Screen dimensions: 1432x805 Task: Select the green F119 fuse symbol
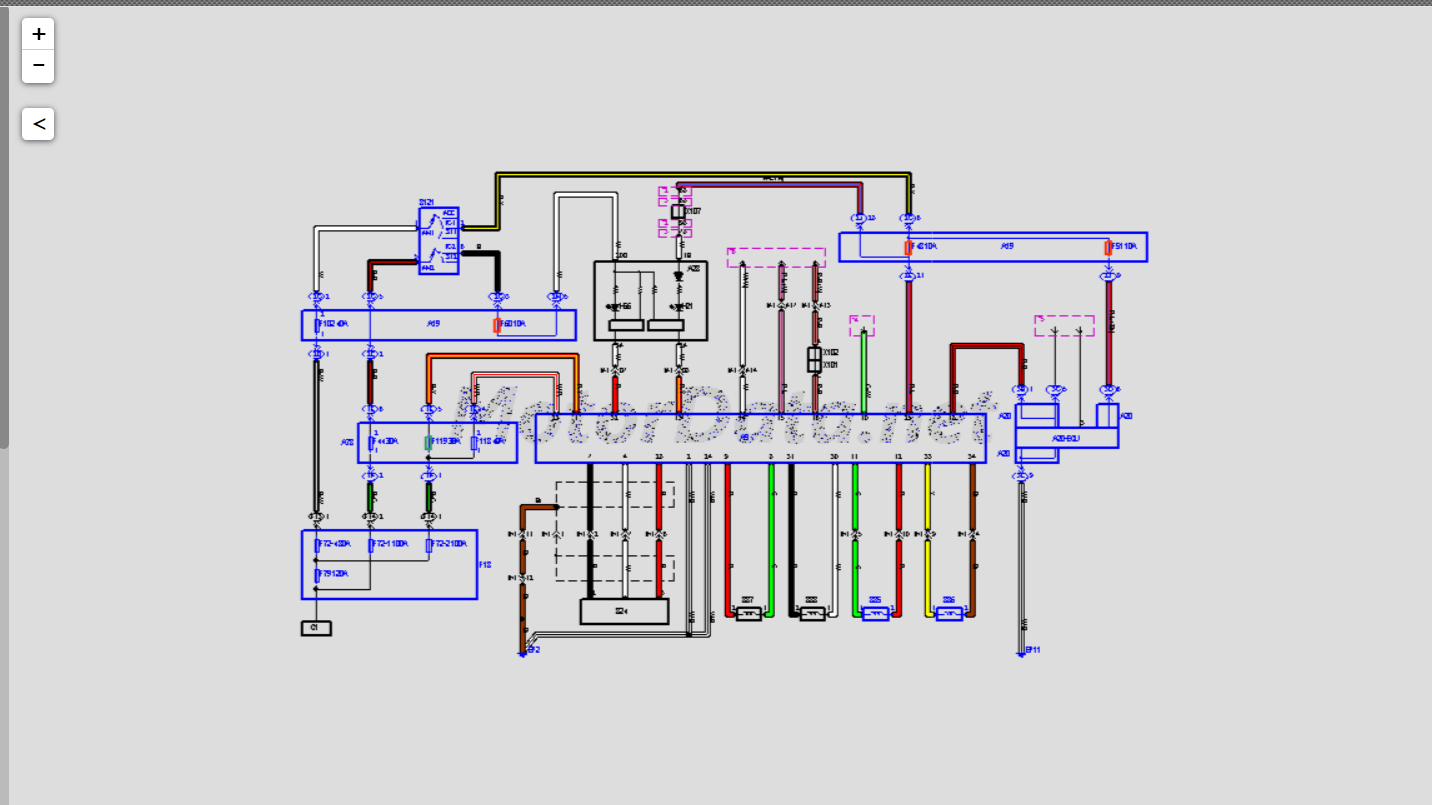(429, 442)
